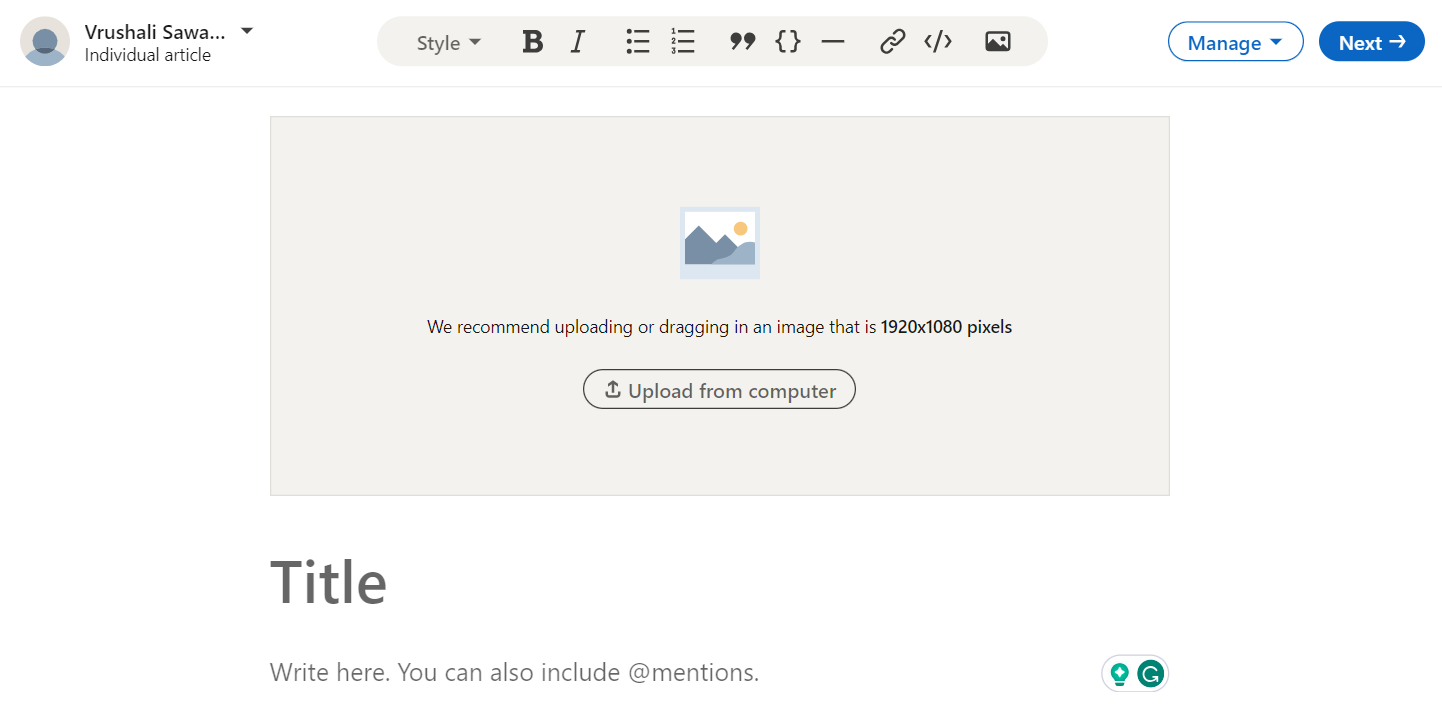This screenshot has width=1442, height=720.
Task: Insert a blockquote
Action: tap(742, 41)
